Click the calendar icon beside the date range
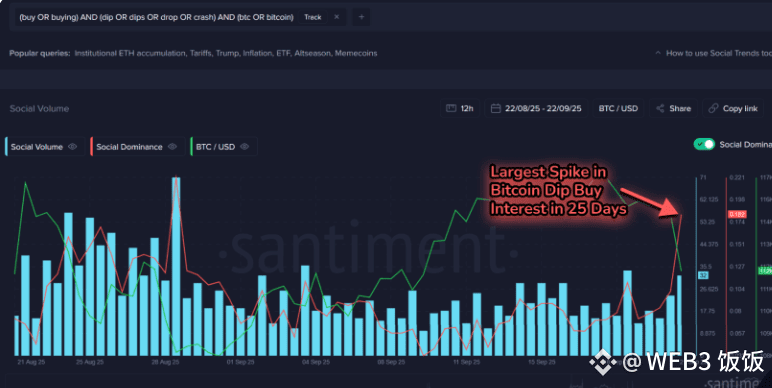 (496, 108)
